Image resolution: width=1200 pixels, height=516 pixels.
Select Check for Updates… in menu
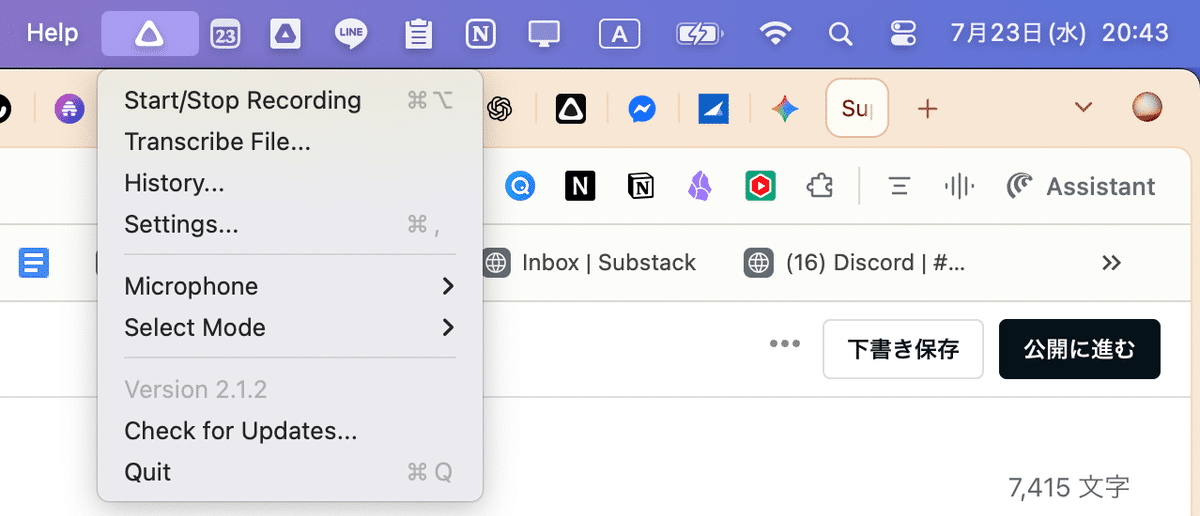coord(240,431)
